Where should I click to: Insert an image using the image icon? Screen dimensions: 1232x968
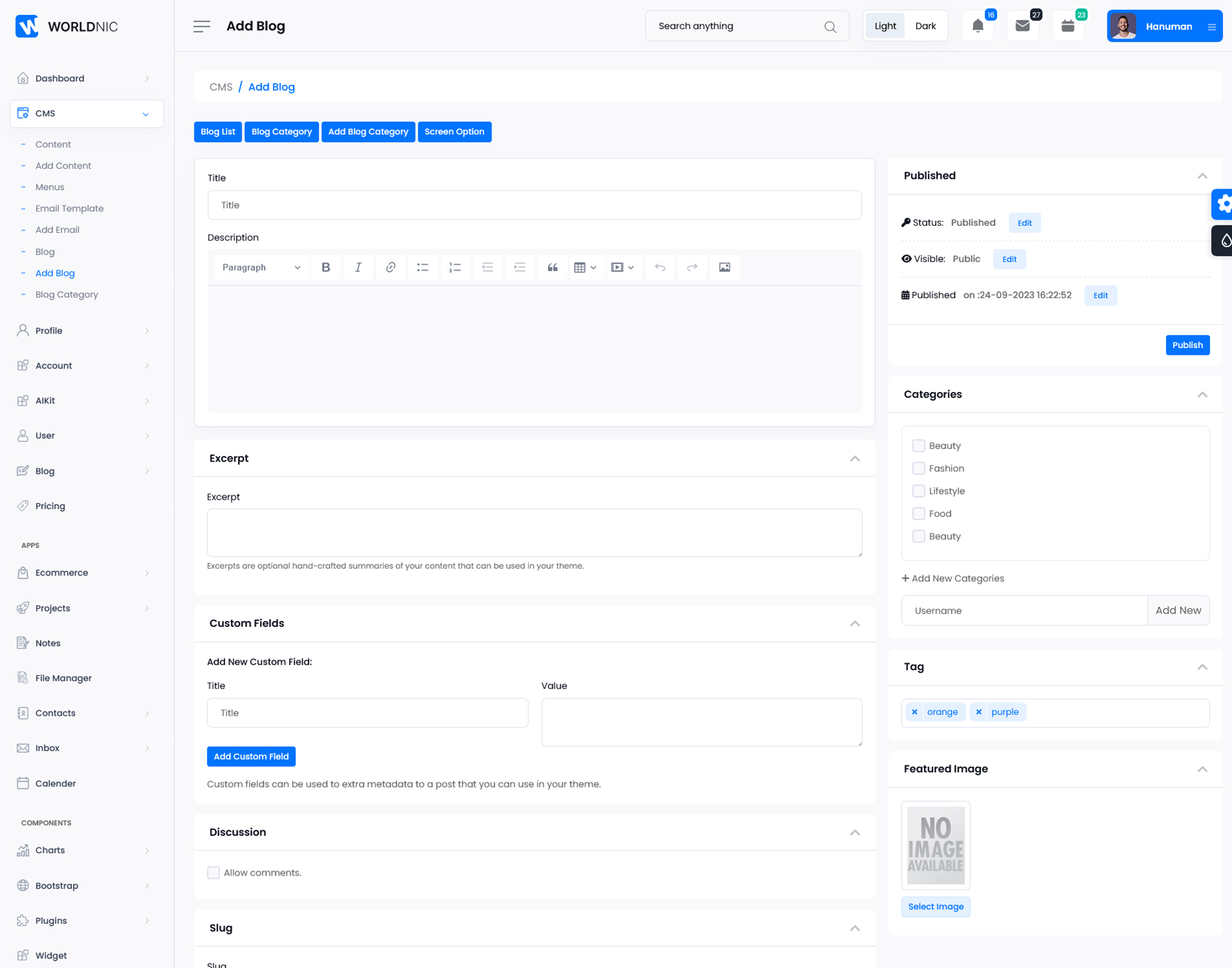point(724,267)
